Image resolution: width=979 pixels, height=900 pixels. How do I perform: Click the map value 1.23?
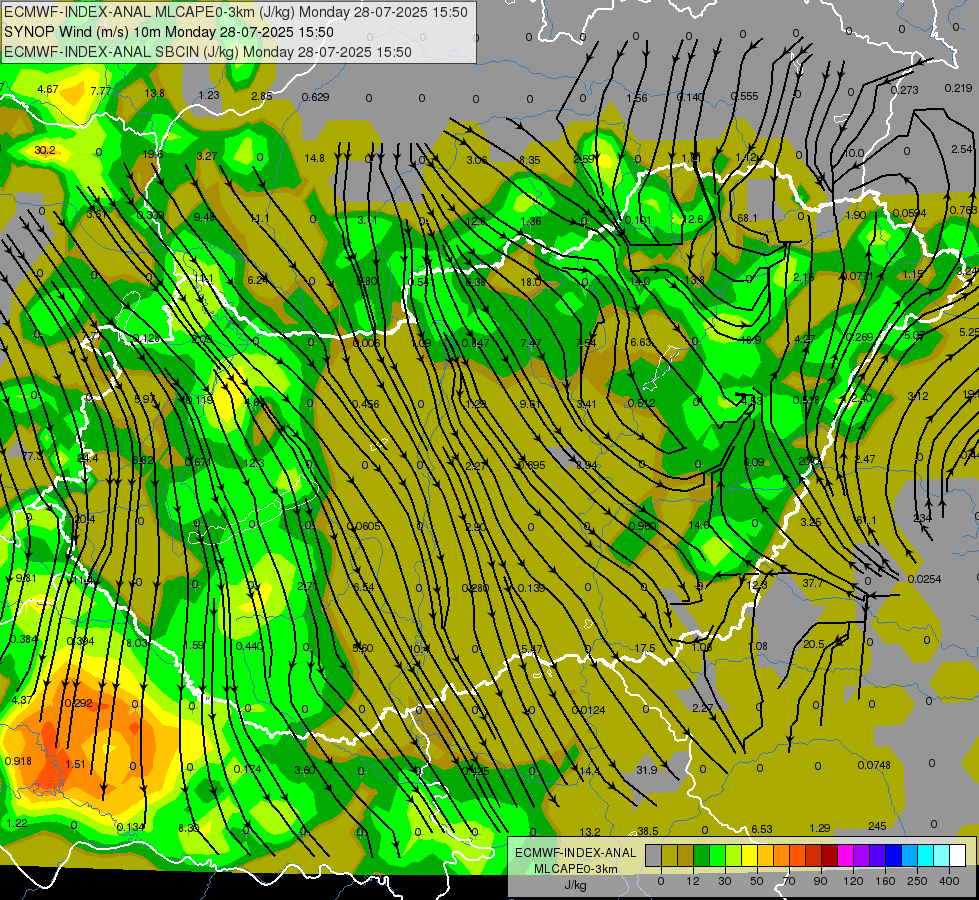coord(209,95)
